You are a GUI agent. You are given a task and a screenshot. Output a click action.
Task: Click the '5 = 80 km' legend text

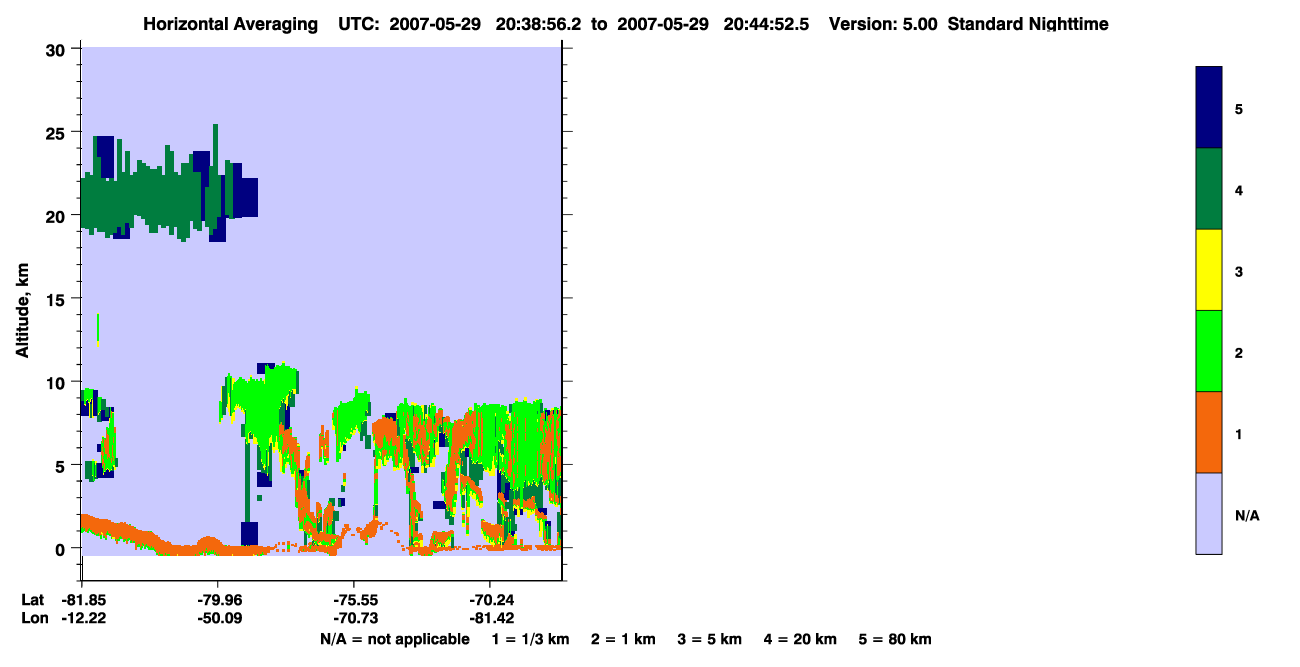tap(895, 639)
